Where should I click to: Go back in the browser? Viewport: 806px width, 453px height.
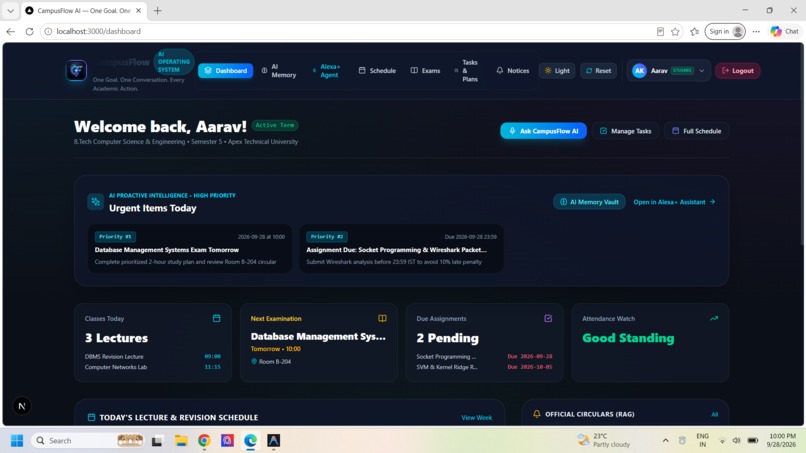click(x=10, y=31)
